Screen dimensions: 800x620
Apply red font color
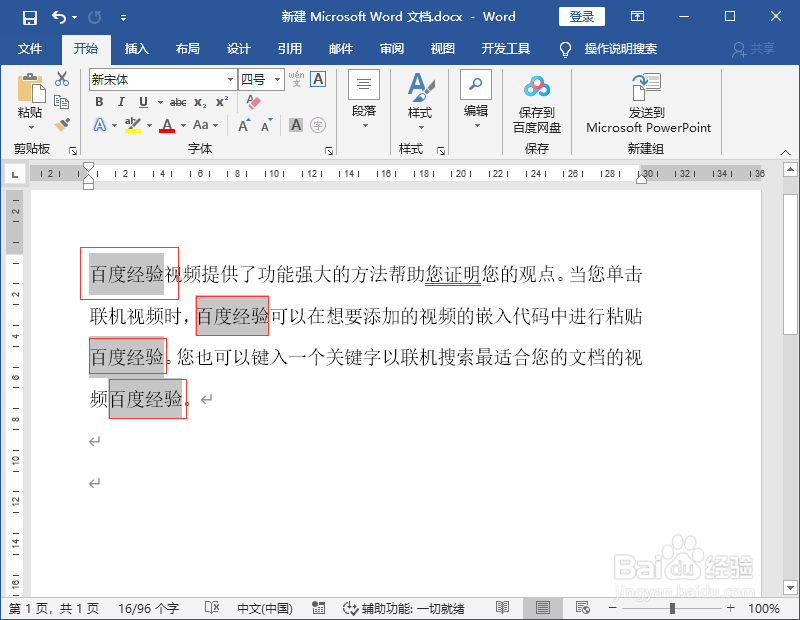click(167, 125)
